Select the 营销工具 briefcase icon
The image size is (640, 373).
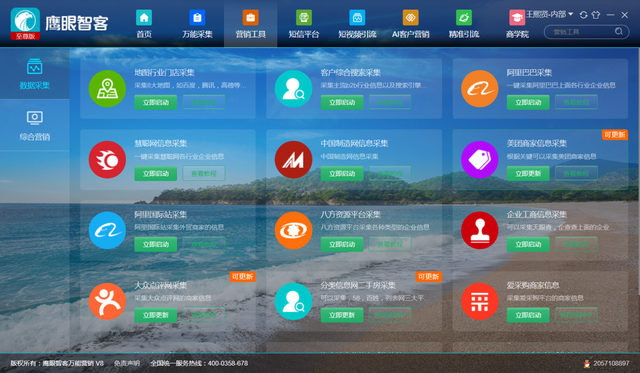tap(251, 18)
